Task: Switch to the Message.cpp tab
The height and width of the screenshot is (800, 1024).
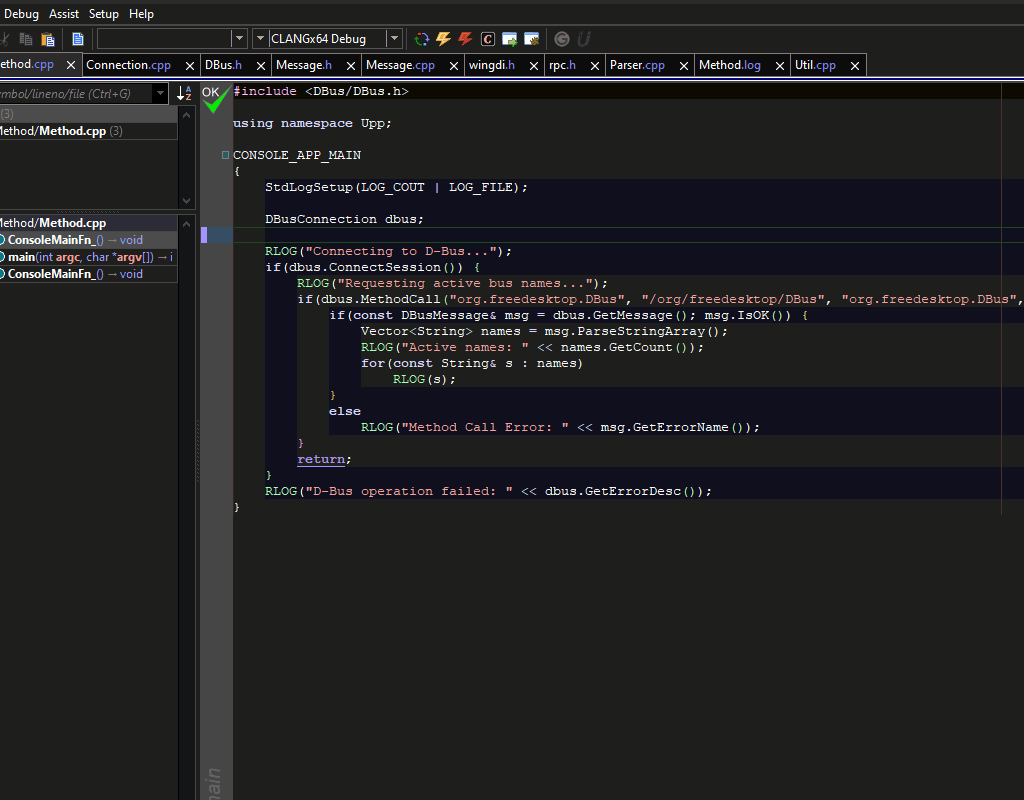Action: (400, 65)
